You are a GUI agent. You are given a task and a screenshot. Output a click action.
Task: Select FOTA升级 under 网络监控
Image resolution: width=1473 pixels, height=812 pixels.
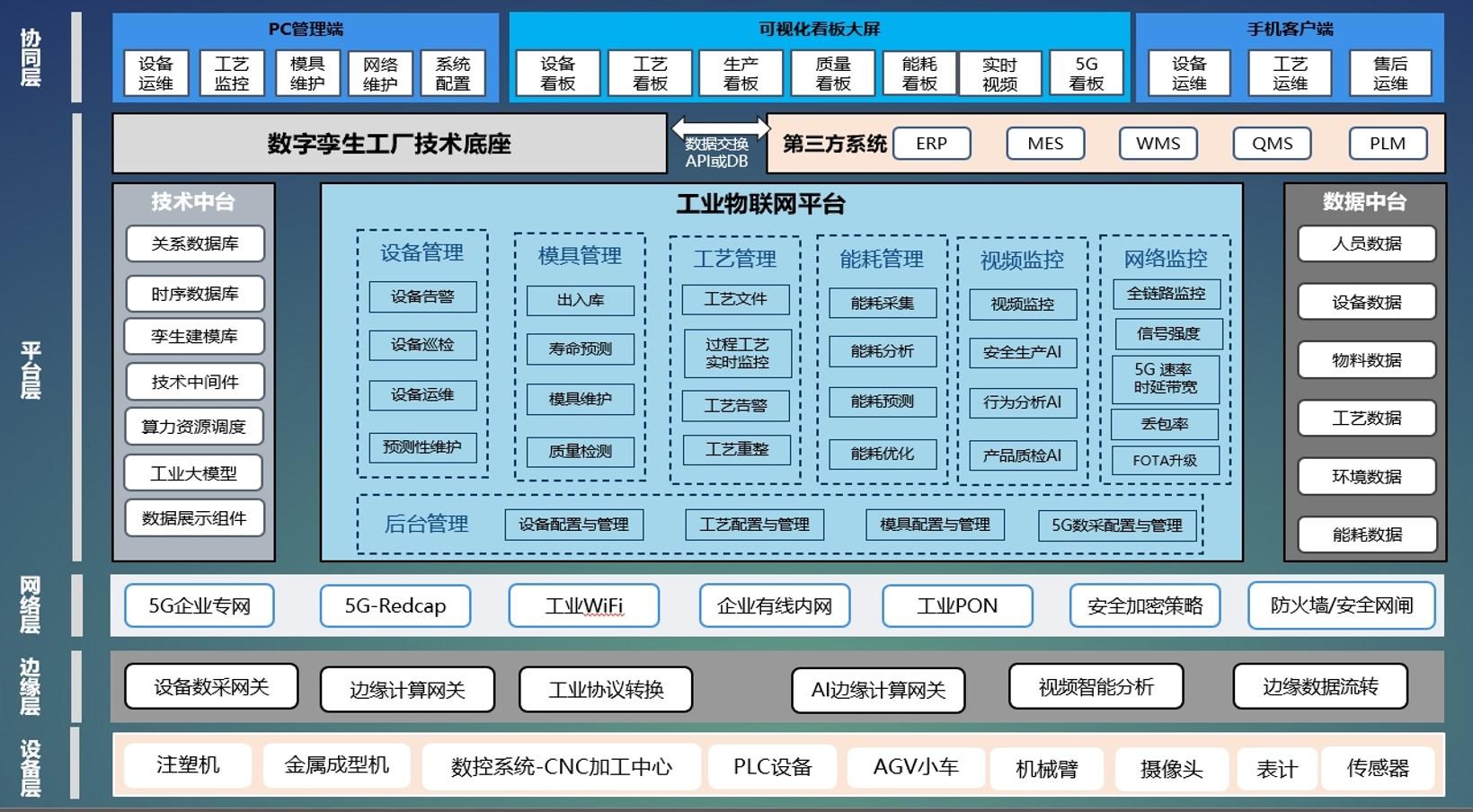click(1165, 461)
